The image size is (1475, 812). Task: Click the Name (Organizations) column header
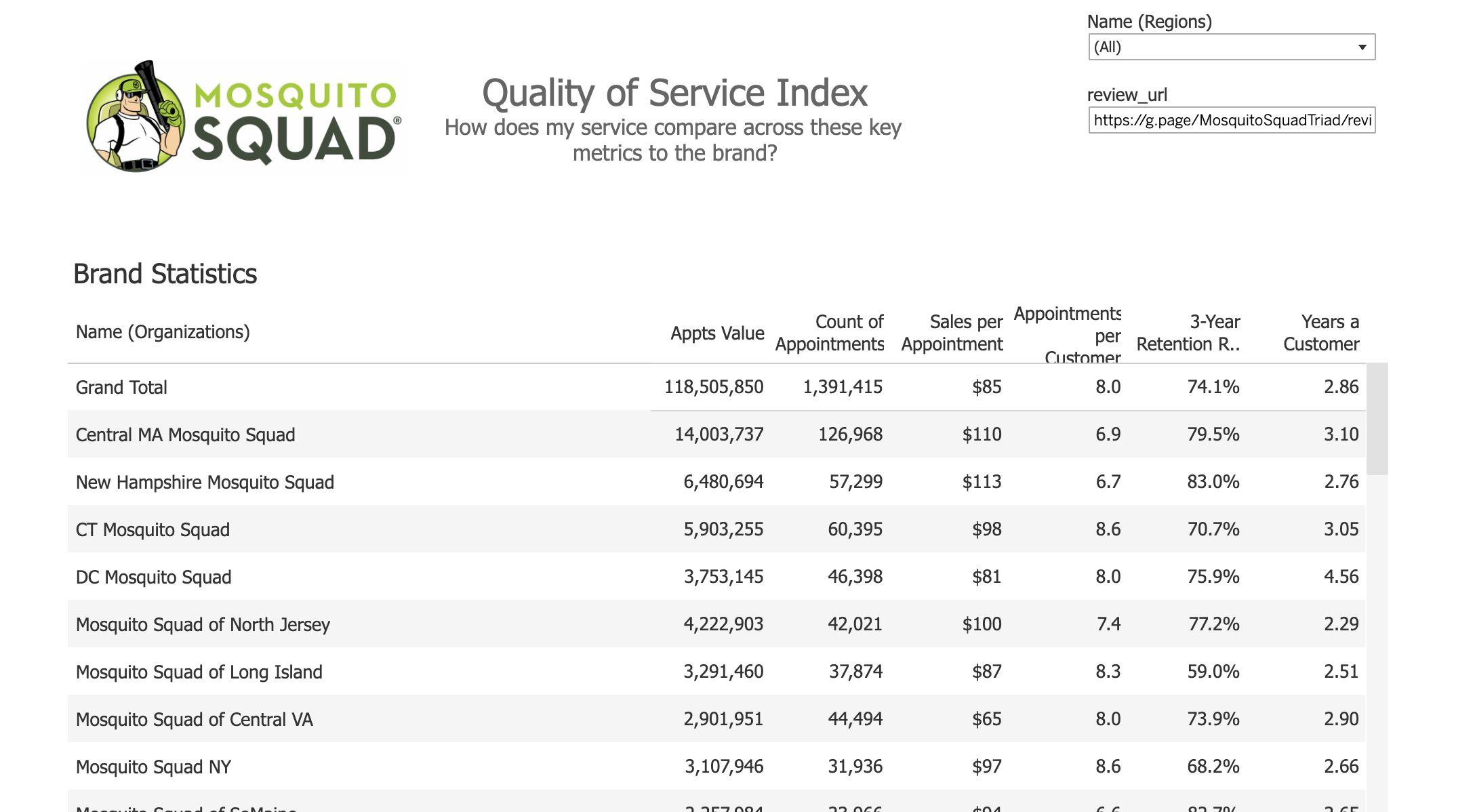(163, 332)
